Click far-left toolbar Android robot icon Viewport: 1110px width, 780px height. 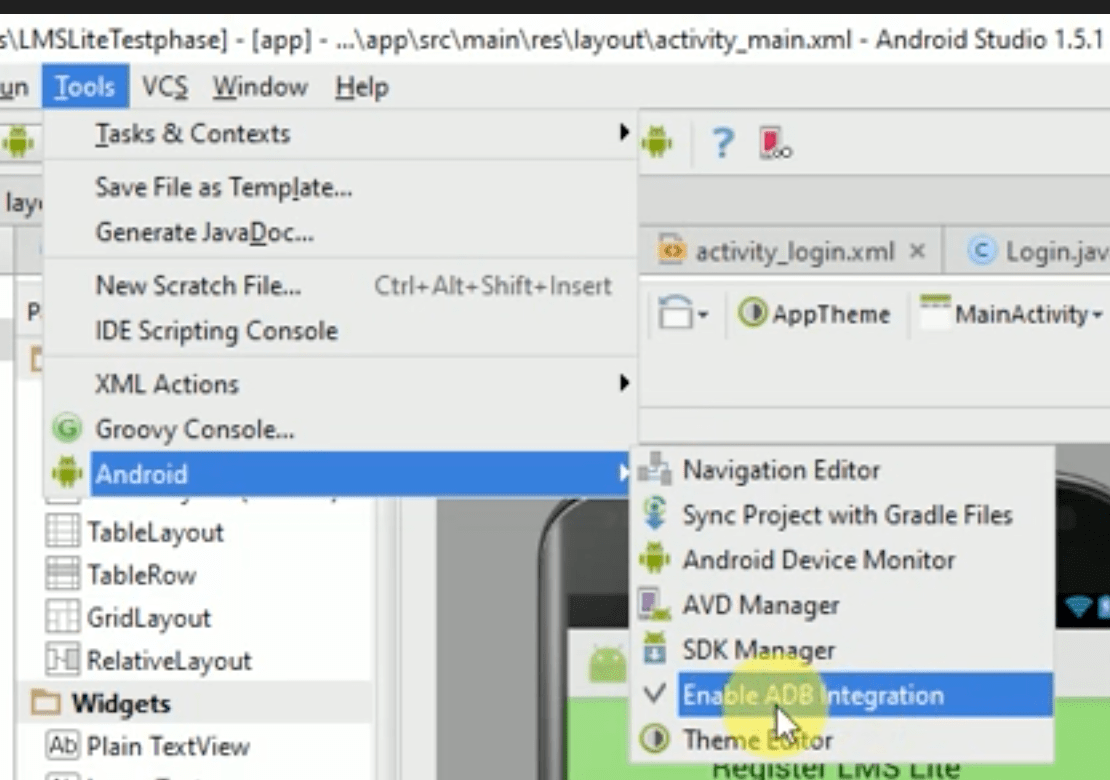click(x=18, y=142)
